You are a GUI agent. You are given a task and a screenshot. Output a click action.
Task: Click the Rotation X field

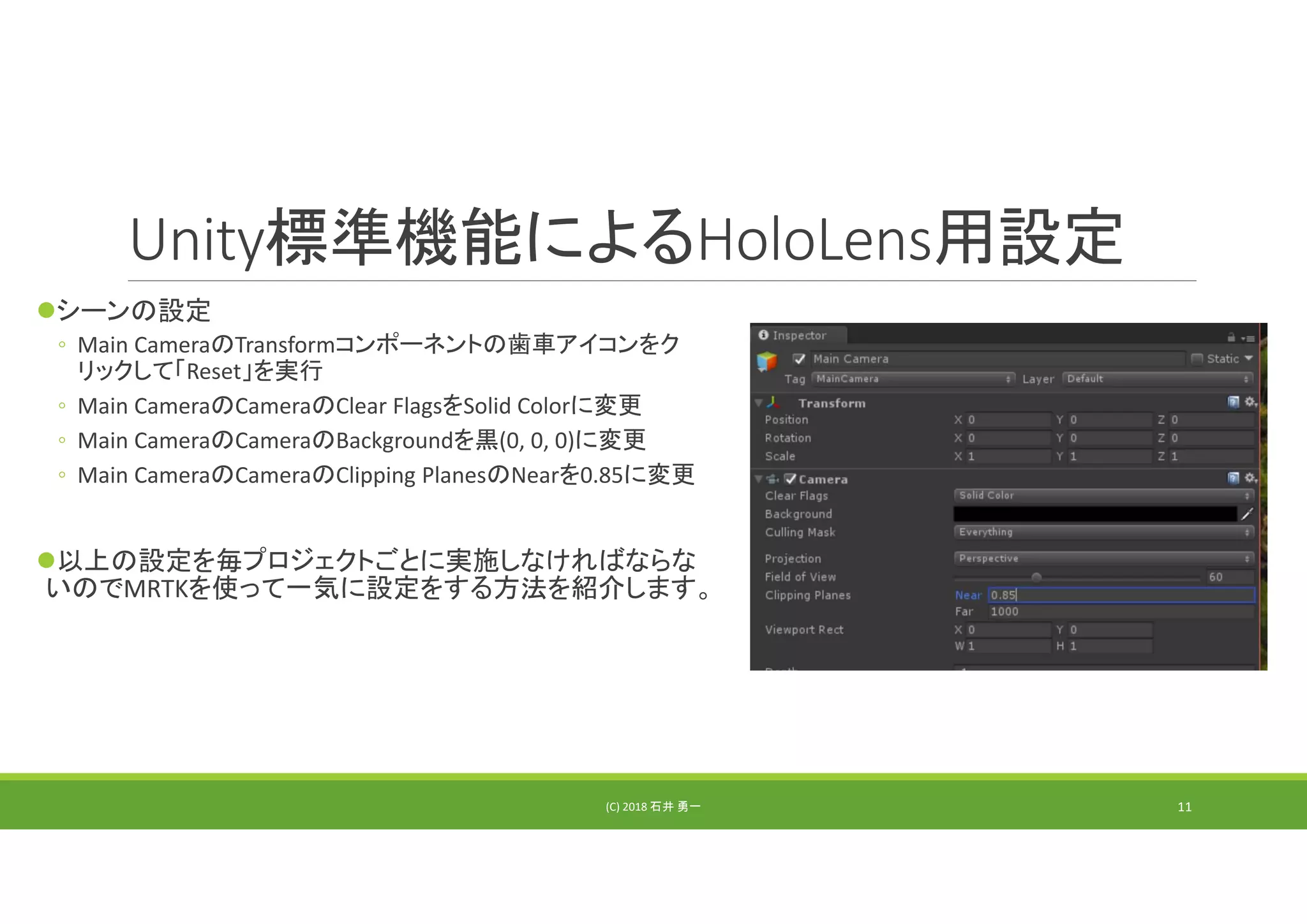(1008, 438)
